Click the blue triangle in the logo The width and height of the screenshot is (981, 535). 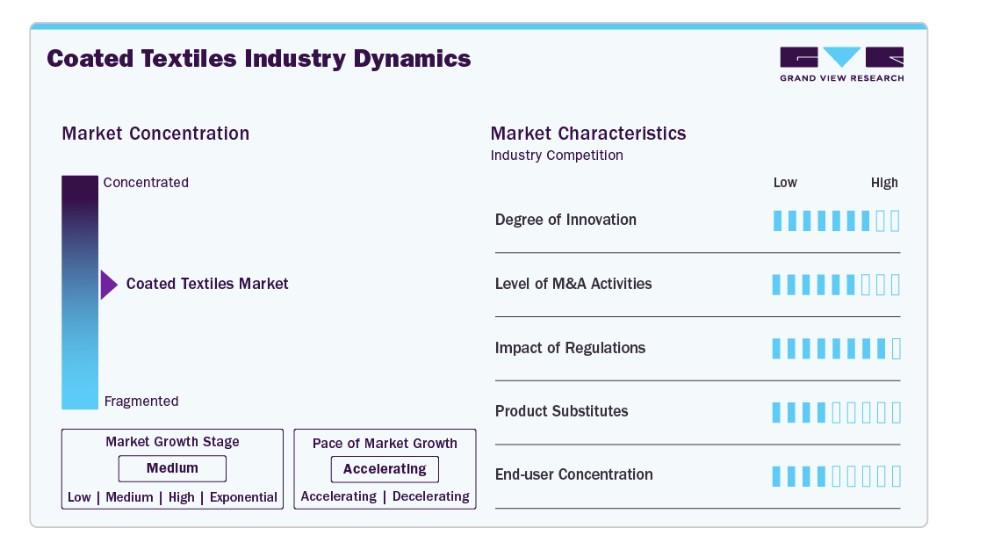click(x=841, y=56)
